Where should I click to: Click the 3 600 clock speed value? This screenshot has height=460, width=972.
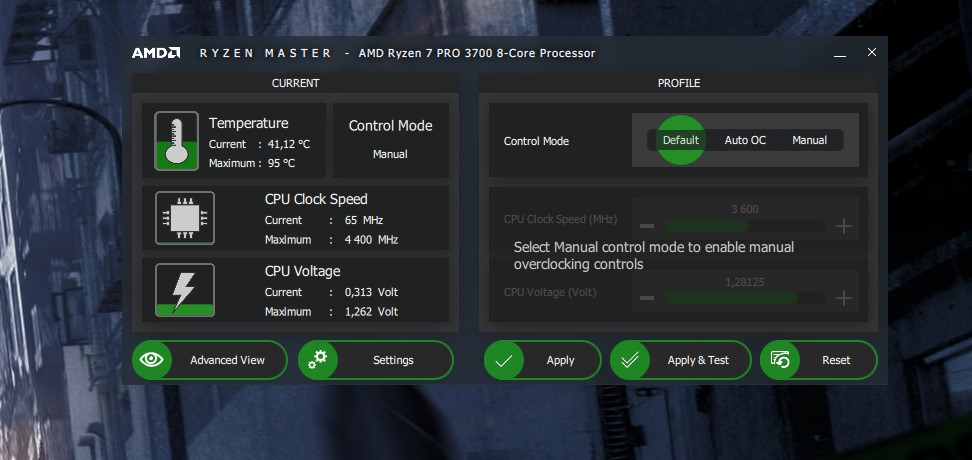744,209
